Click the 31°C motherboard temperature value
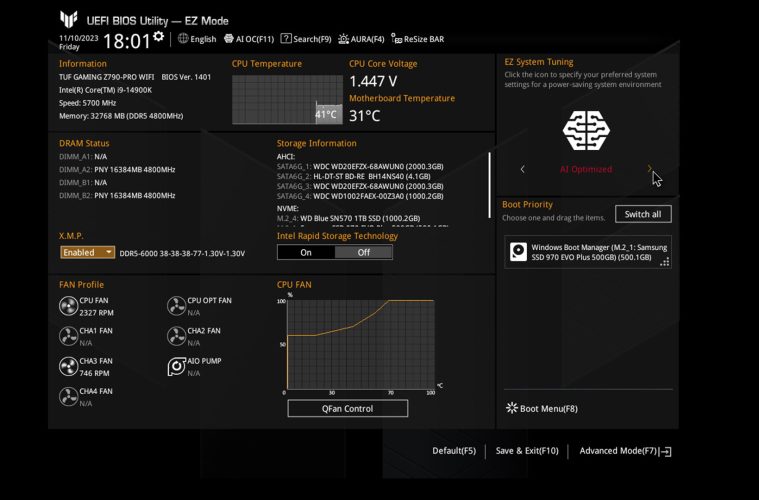This screenshot has height=500, width=759. point(364,116)
